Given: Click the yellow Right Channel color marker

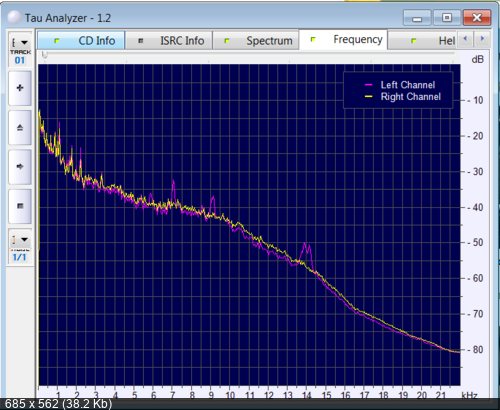Looking at the screenshot, I should [x=368, y=97].
